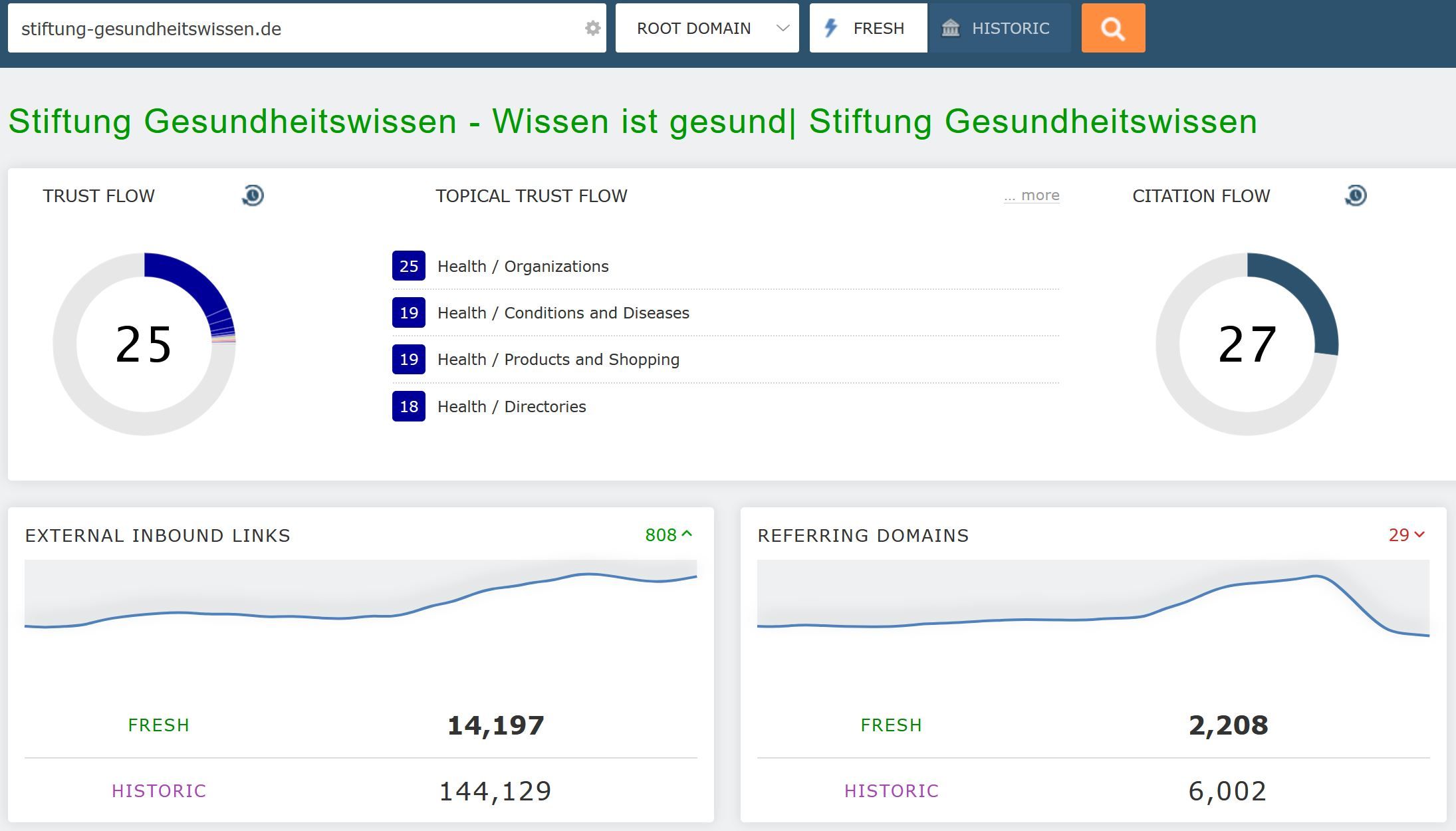Click the External Inbound Links trend chart

(360, 598)
